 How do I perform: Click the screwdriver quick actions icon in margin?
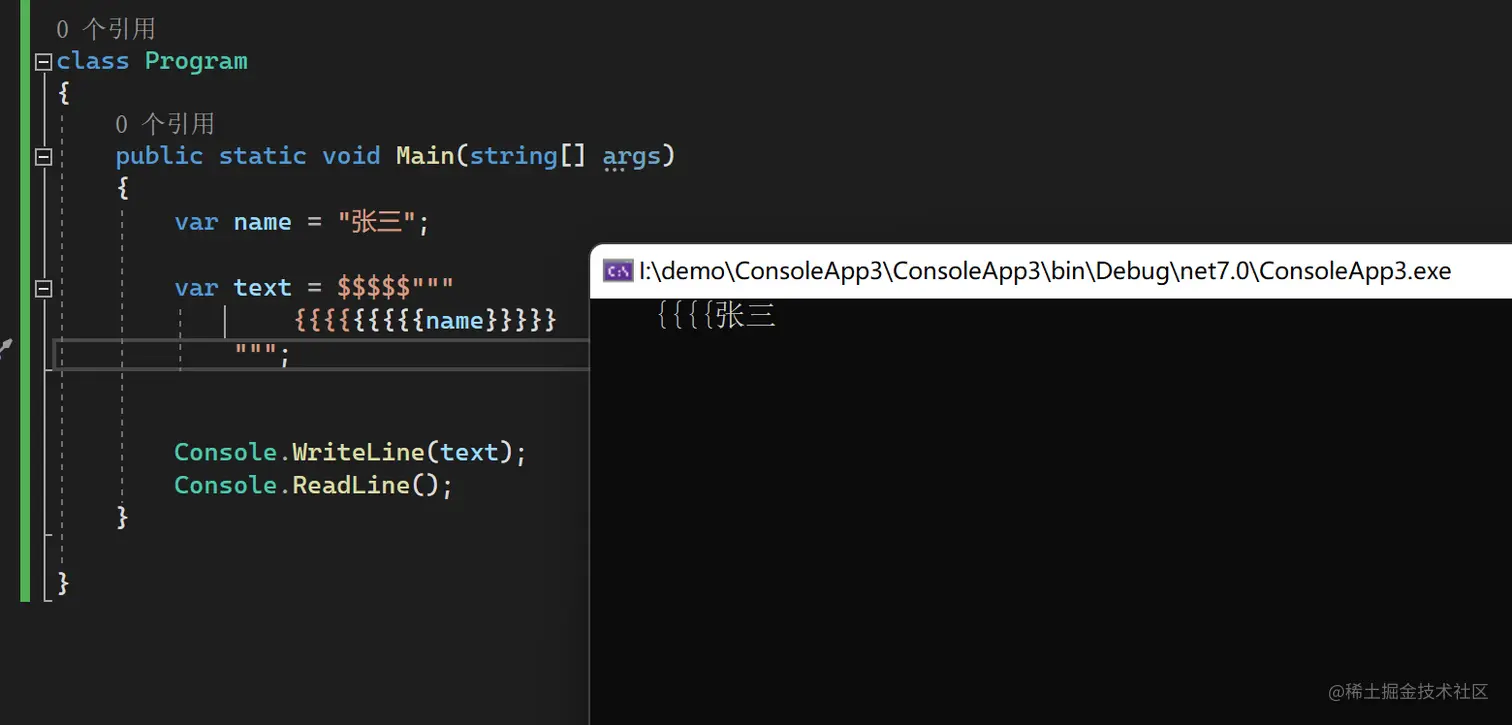point(5,348)
